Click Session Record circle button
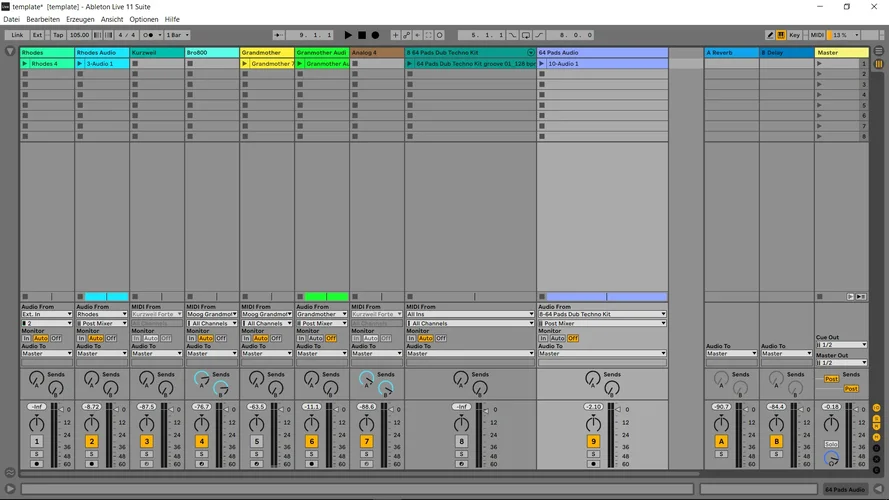Screen dimensions: 889x500 coord(439,35)
